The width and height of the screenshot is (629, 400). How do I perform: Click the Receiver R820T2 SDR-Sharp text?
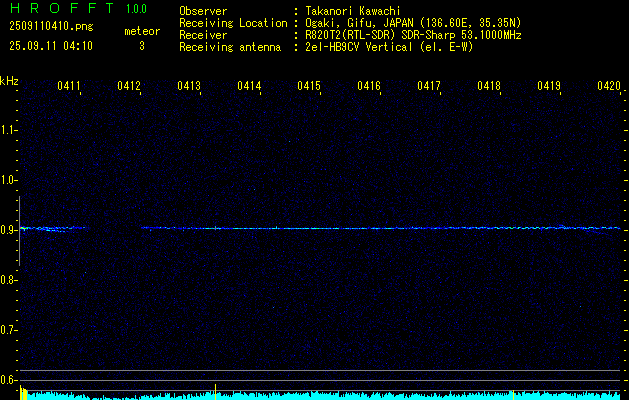pyautogui.click(x=413, y=35)
